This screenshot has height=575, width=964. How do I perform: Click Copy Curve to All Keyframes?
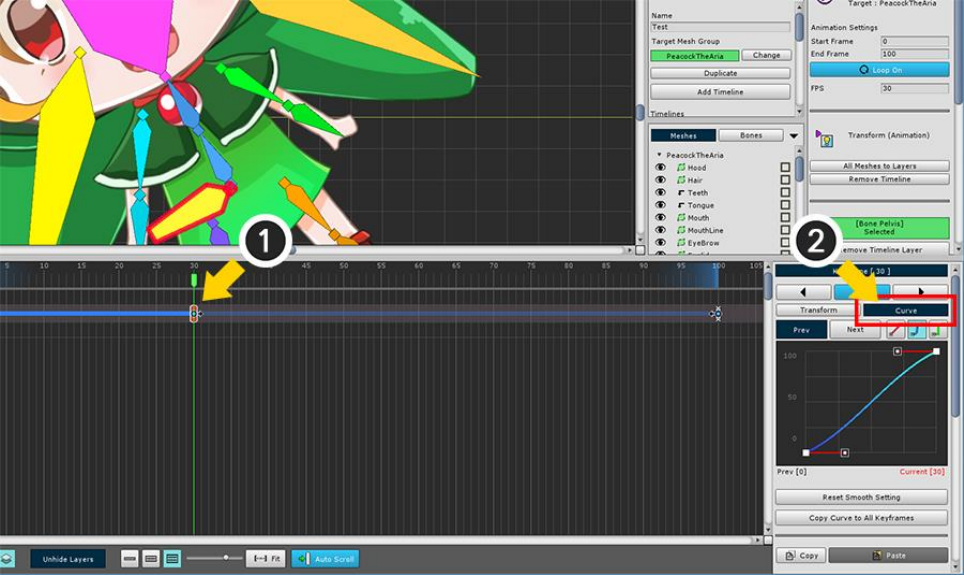click(861, 518)
